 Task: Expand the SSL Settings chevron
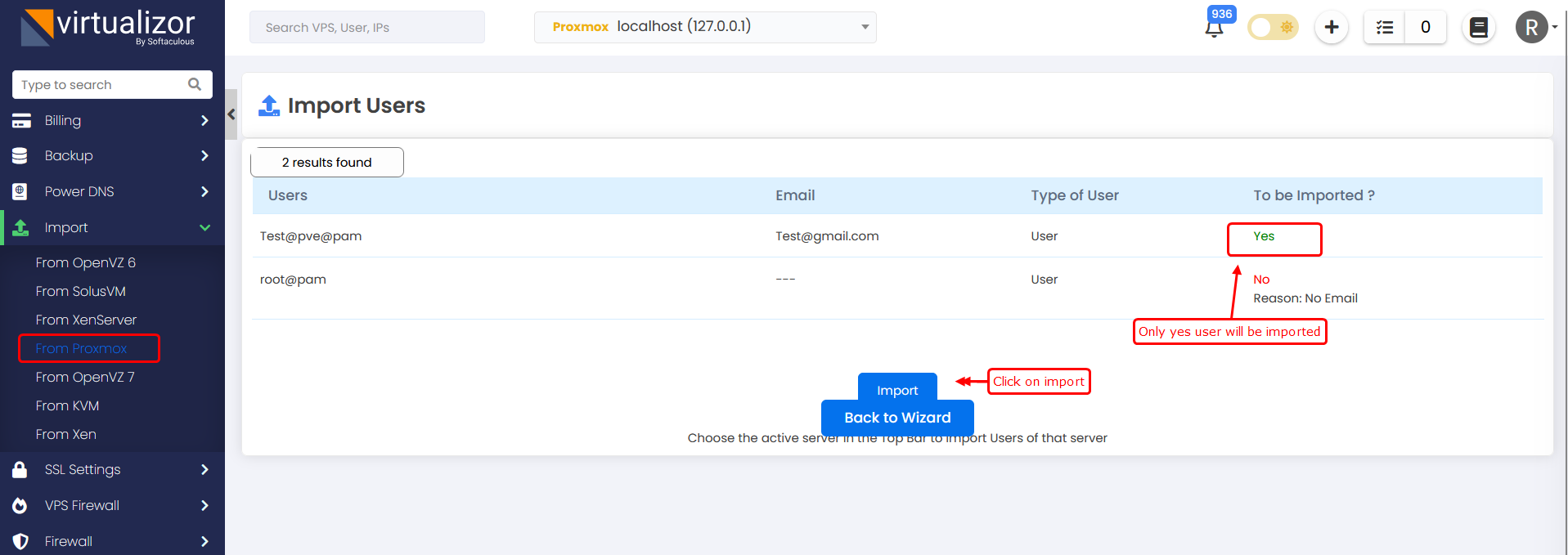point(204,469)
